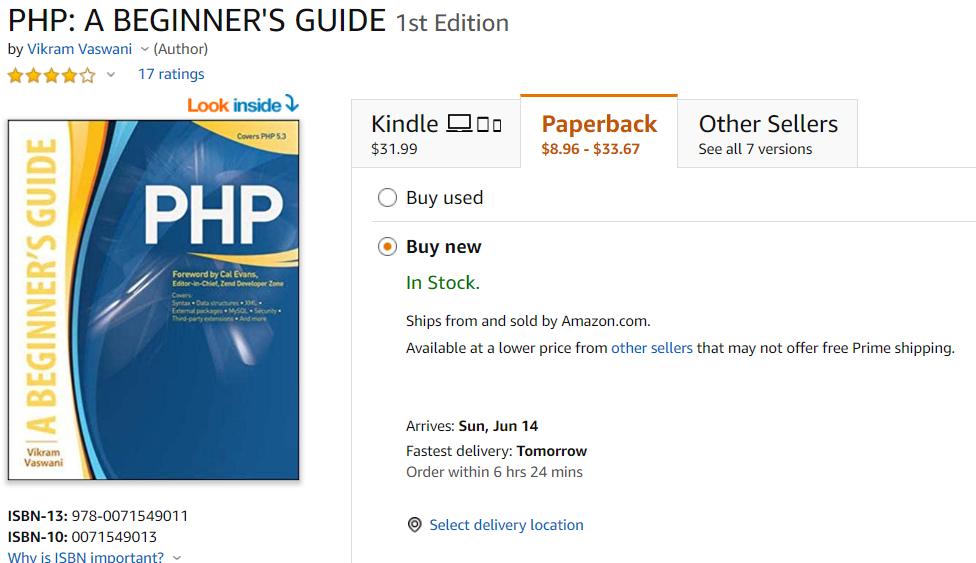The image size is (976, 563).
Task: Click the Kindle laptop device icon
Action: click(x=459, y=123)
